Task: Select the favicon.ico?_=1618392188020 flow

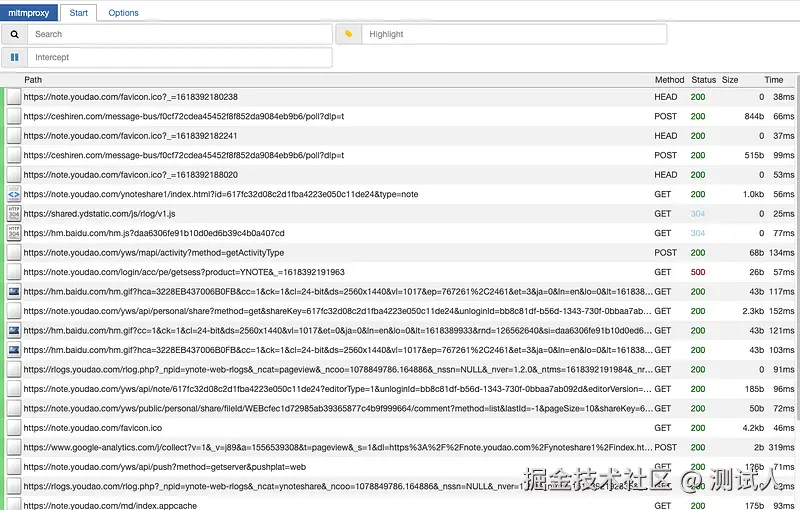Action: click(400, 174)
